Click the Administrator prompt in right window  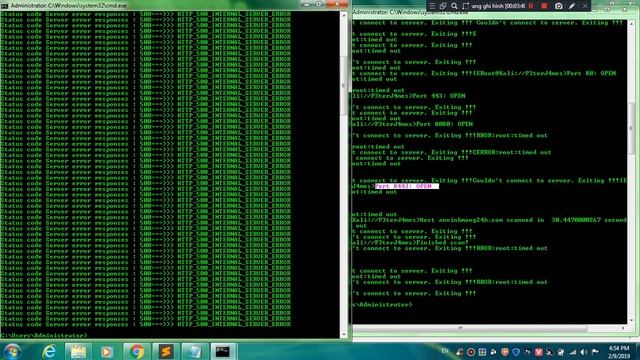pos(382,304)
